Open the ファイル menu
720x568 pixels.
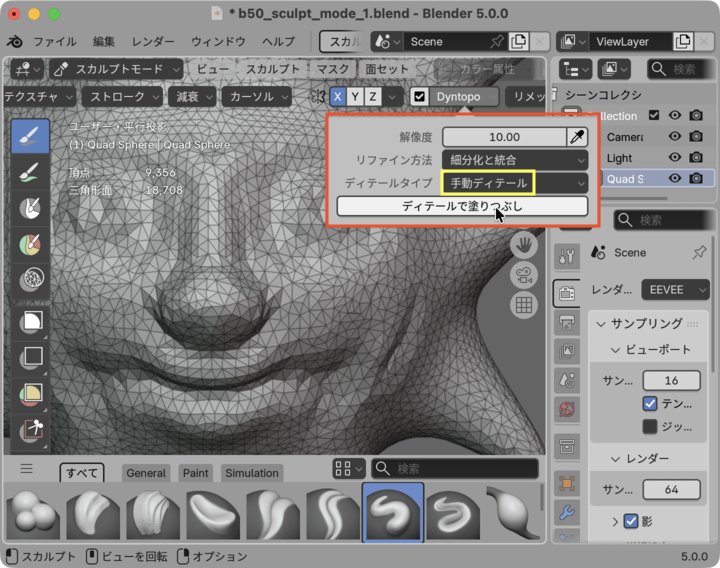(x=55, y=42)
